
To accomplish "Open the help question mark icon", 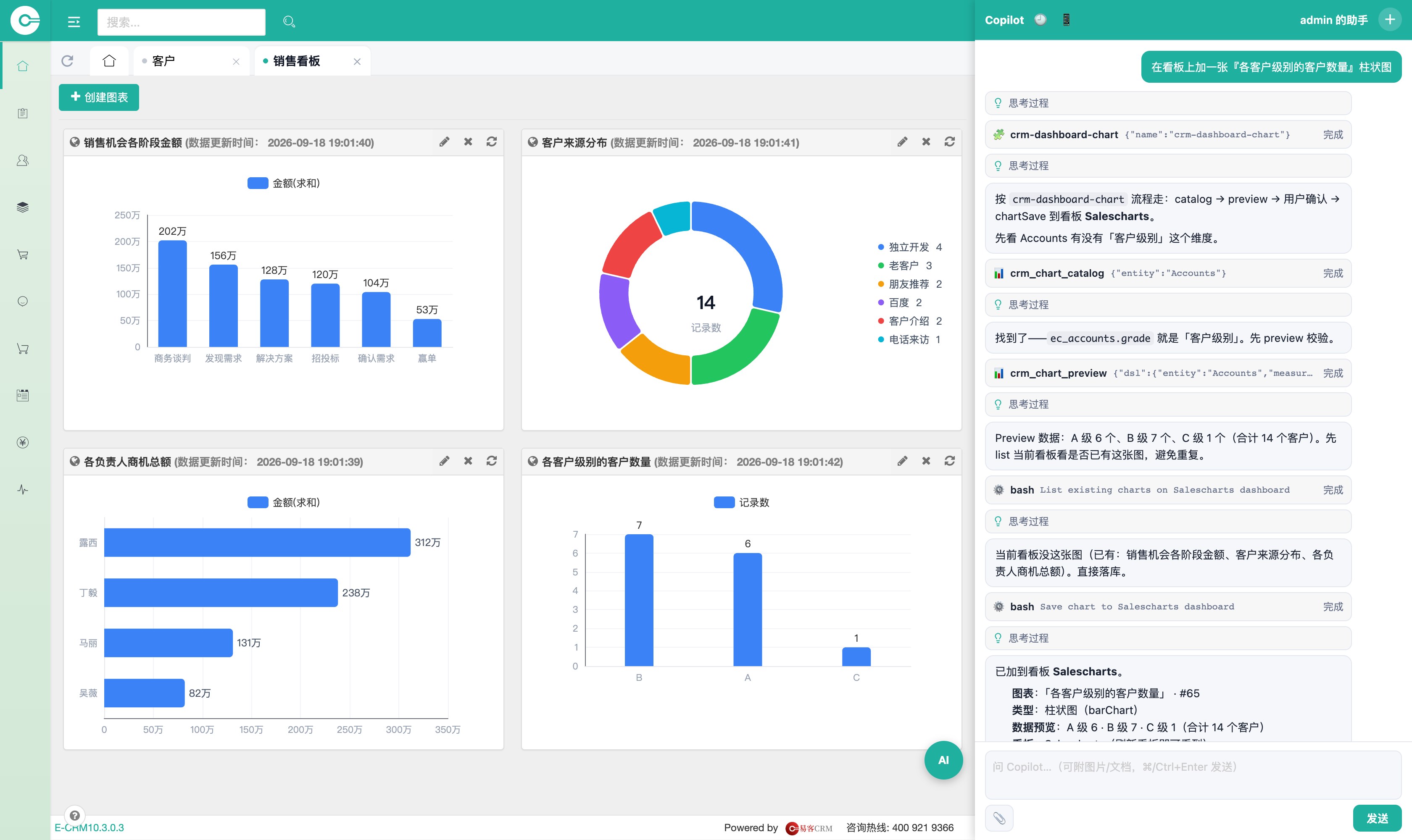I will click(75, 816).
